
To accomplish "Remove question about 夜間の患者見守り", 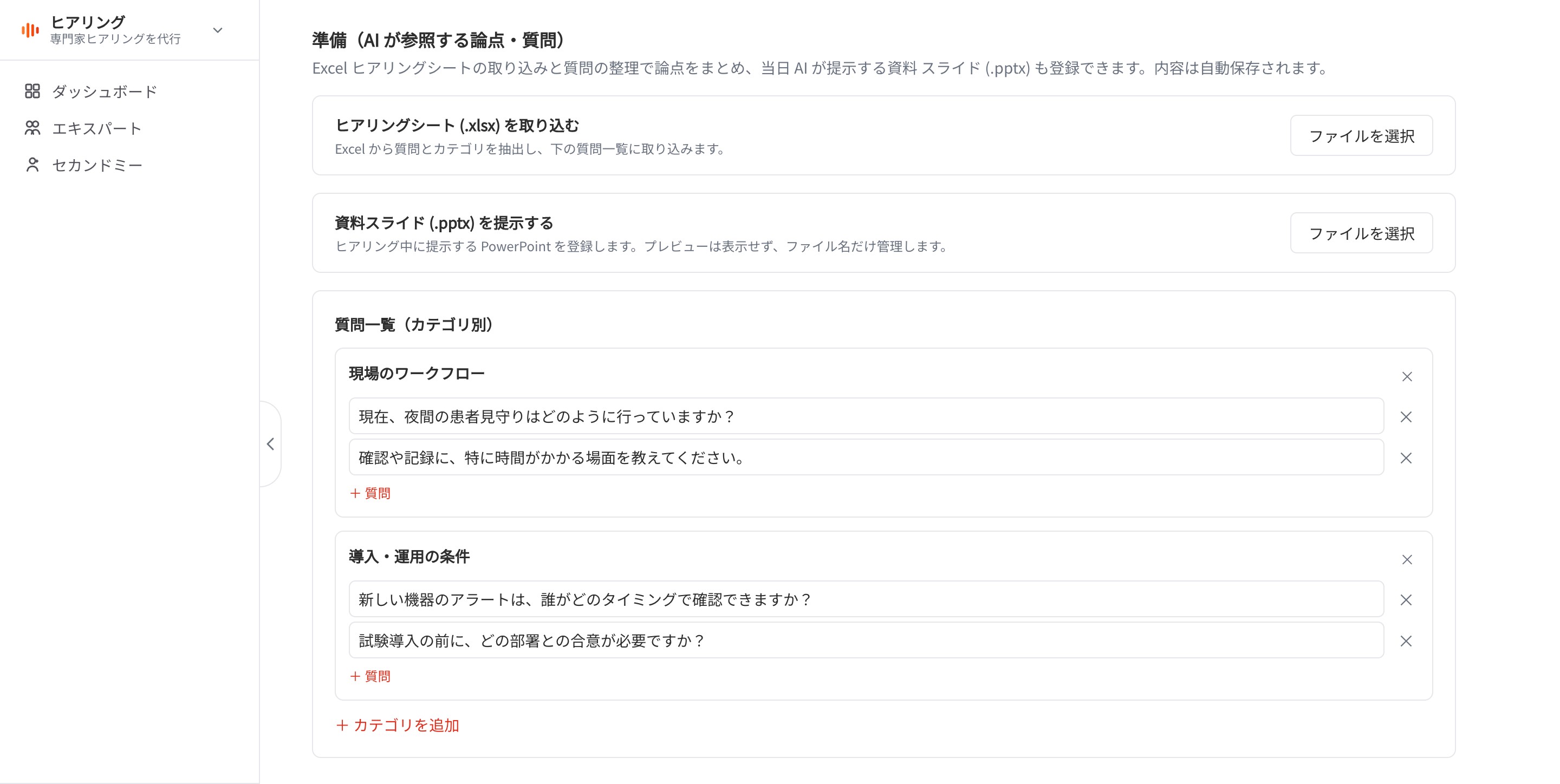I will coord(1406,417).
